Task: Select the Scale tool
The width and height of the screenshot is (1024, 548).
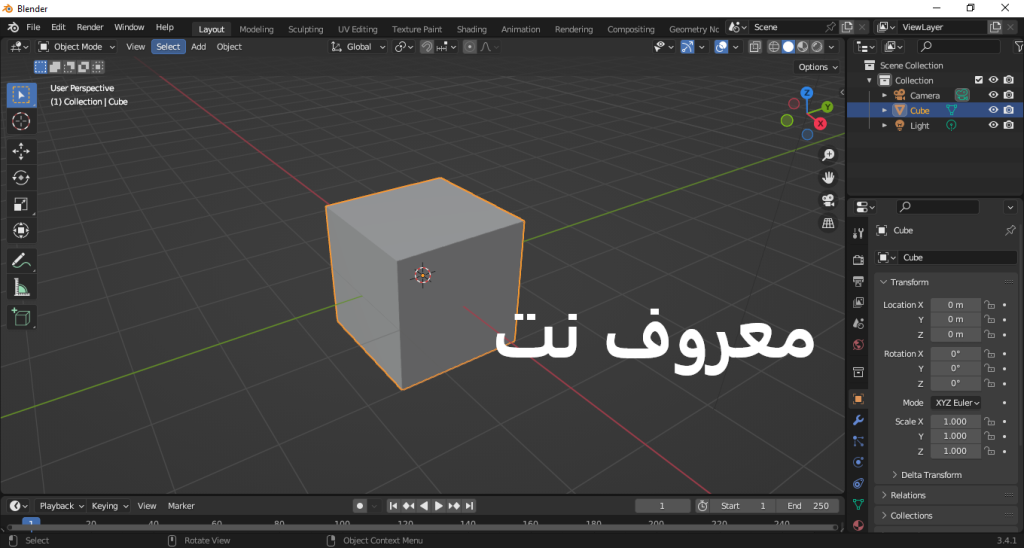Action: click(21, 204)
